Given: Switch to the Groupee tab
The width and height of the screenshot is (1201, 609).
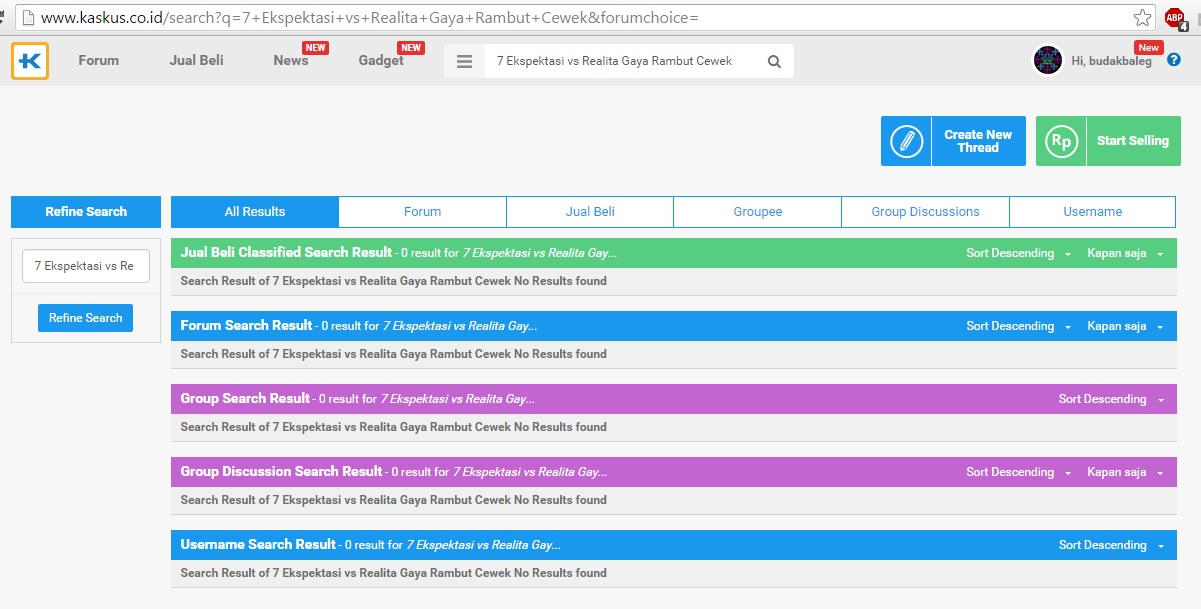Looking at the screenshot, I should (x=757, y=212).
